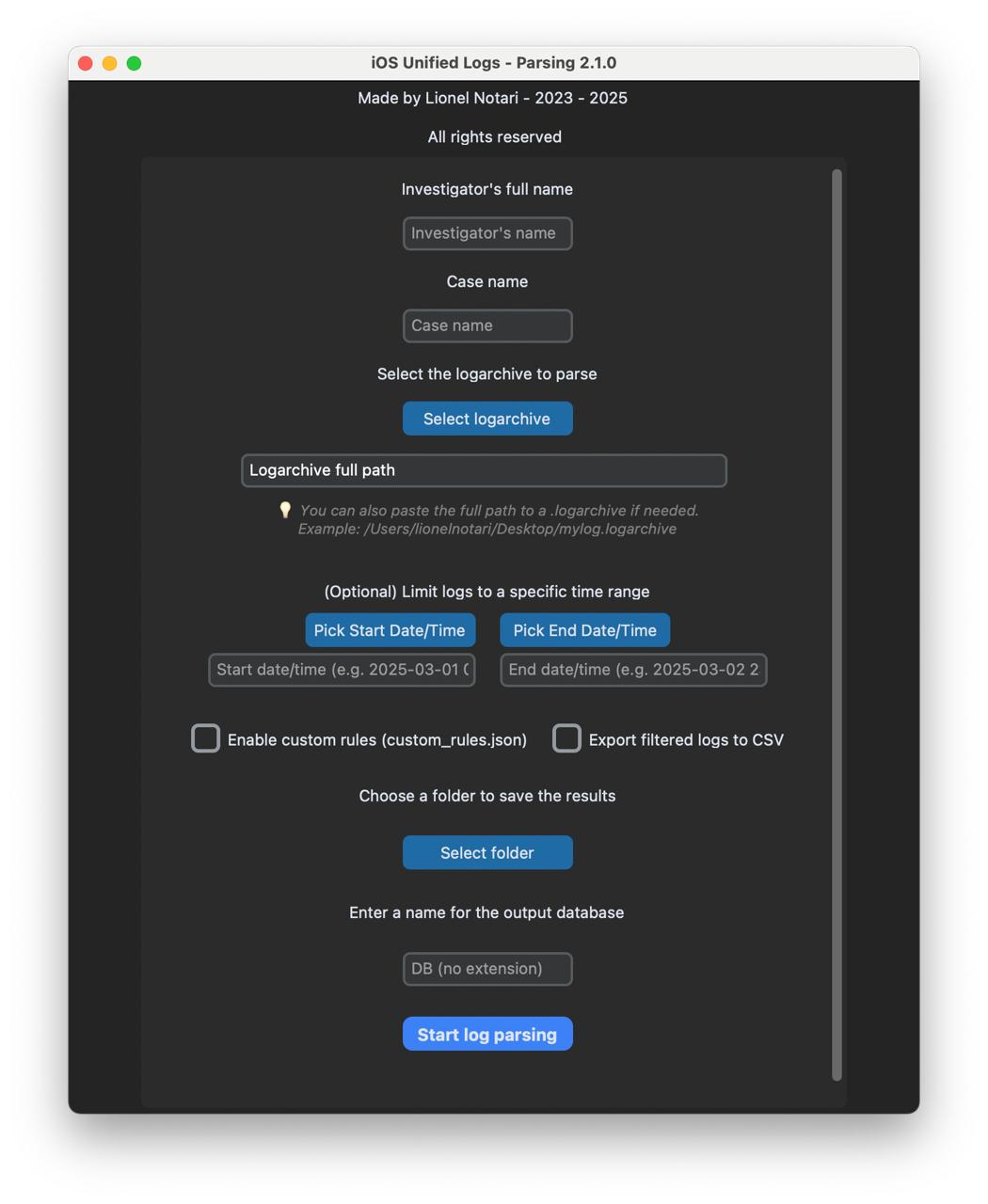Open the Pick Start Date/Time picker
This screenshot has width=988, height=1204.
point(390,630)
